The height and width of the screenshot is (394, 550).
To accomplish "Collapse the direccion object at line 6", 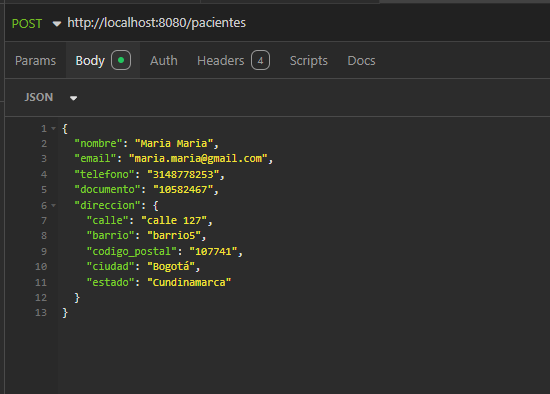I will click(53, 205).
